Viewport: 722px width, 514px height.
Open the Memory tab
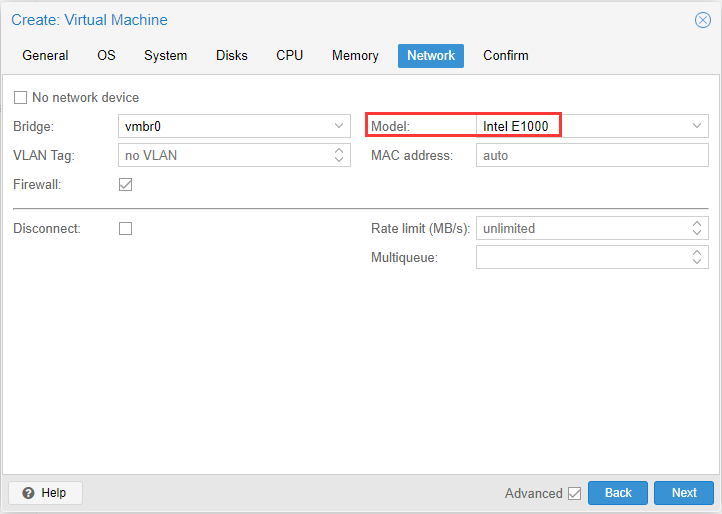coord(355,56)
